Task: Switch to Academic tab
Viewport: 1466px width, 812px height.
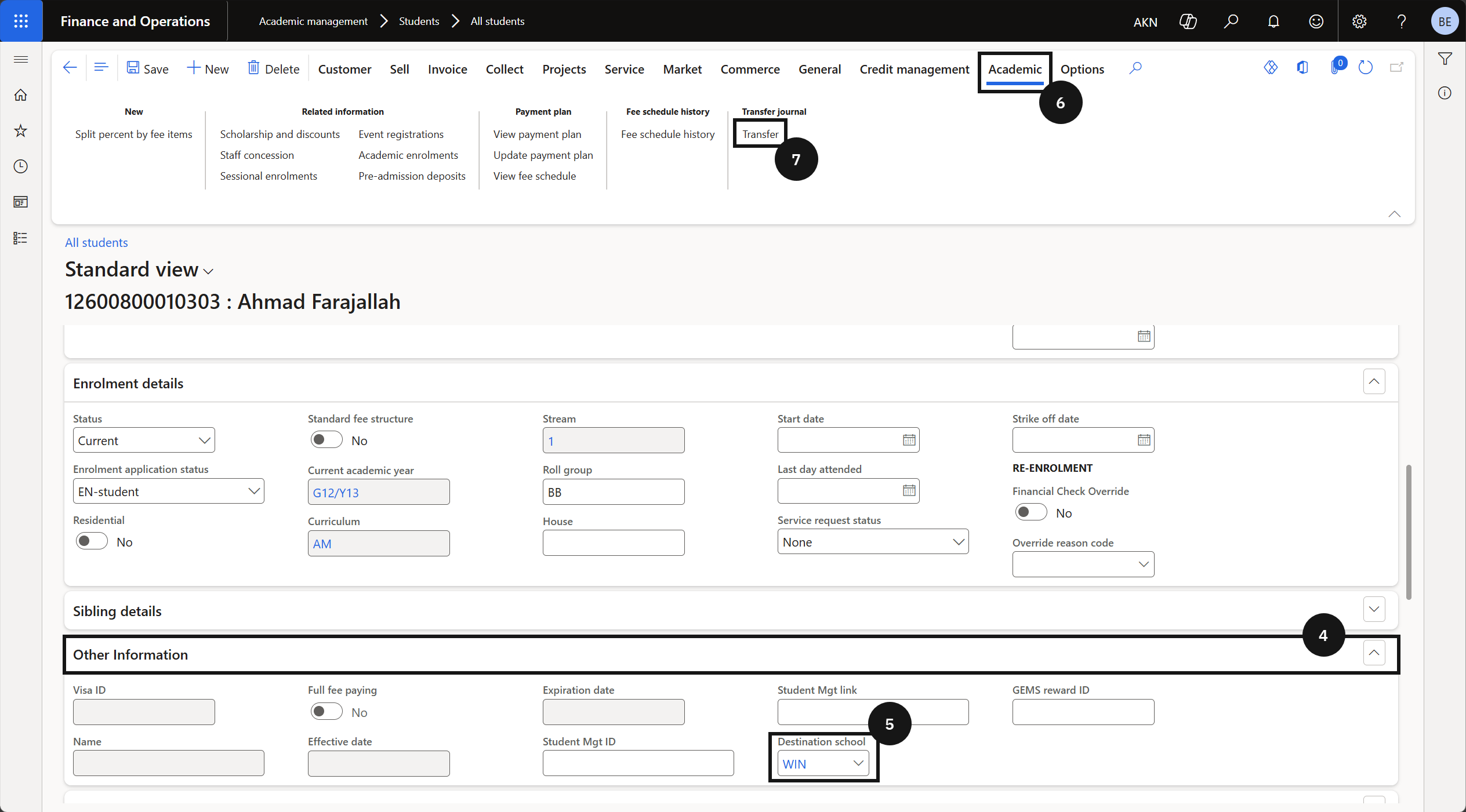Action: point(1015,69)
